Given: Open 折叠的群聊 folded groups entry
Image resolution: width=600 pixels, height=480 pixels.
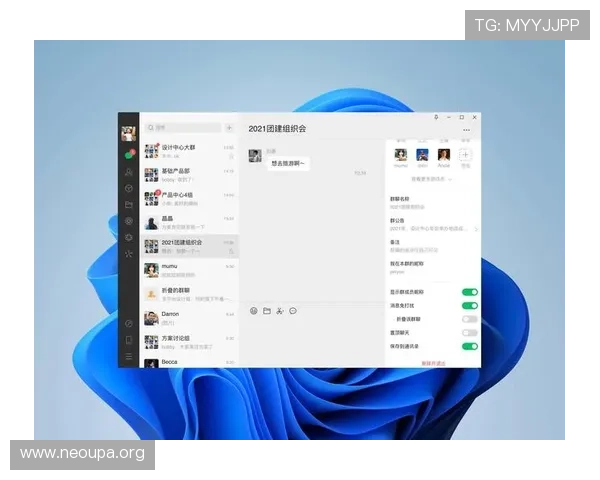Looking at the screenshot, I should pyautogui.click(x=189, y=294).
